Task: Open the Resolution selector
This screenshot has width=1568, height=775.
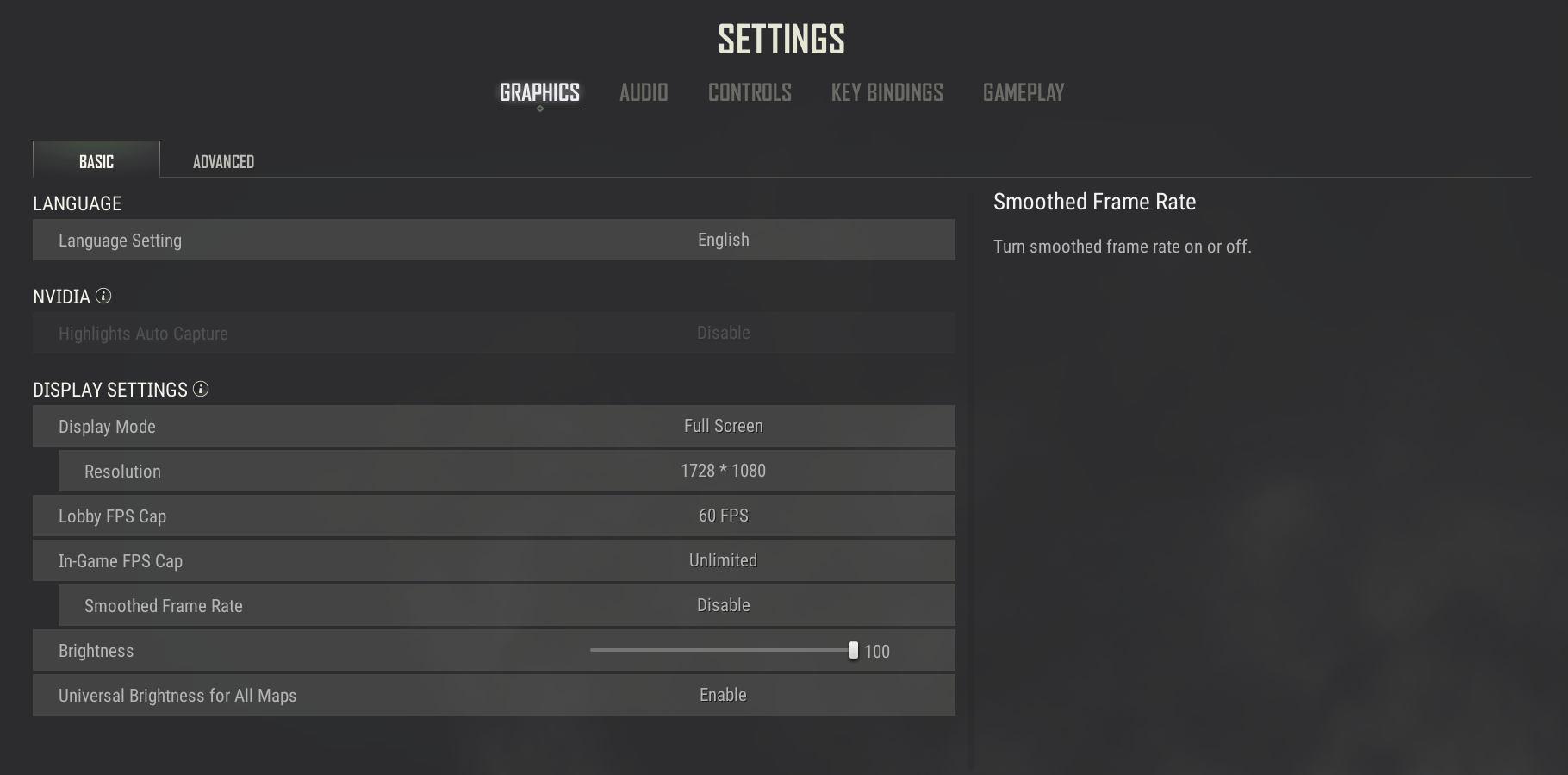Action: (x=507, y=471)
